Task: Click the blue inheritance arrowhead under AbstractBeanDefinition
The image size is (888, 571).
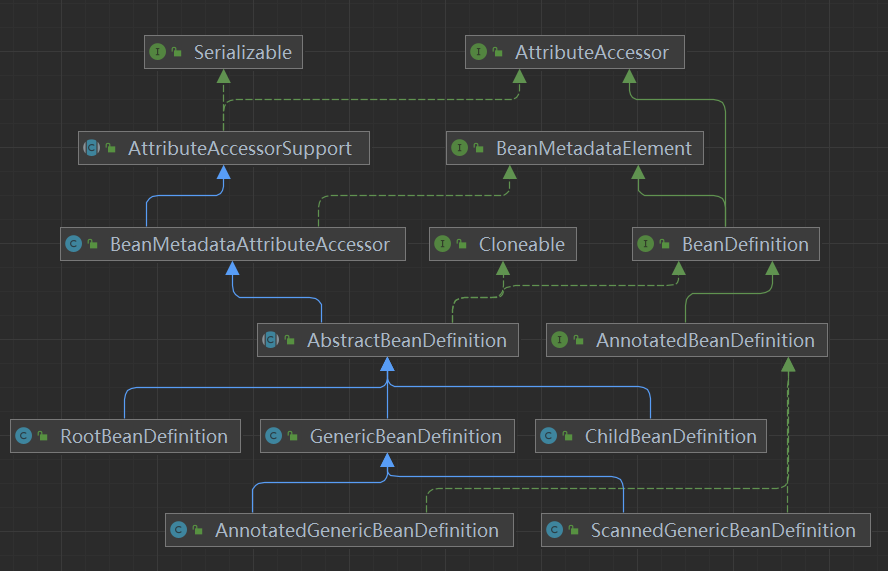Action: pyautogui.click(x=387, y=364)
